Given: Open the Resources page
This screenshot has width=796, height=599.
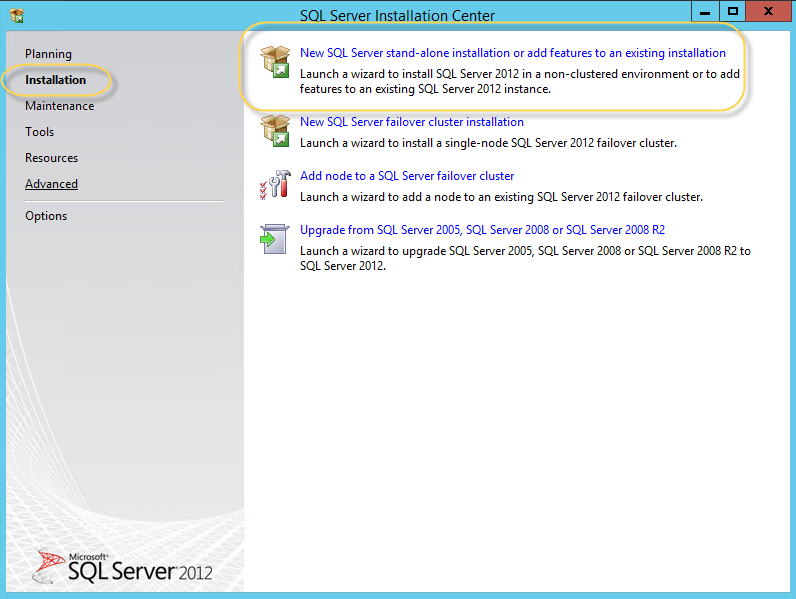Looking at the screenshot, I should pos(51,158).
